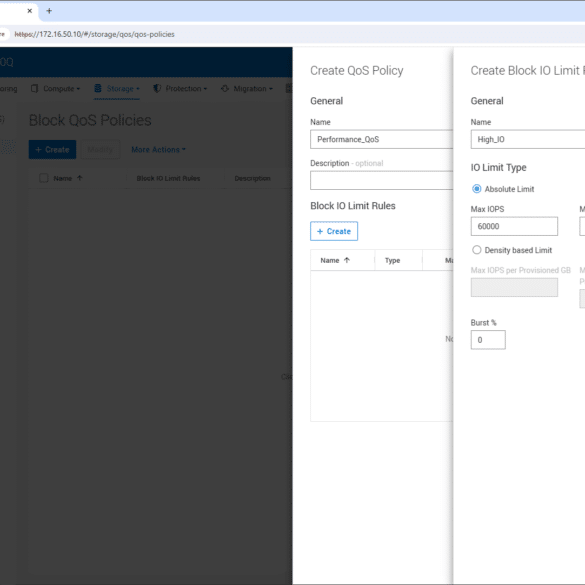Image resolution: width=585 pixels, height=585 pixels.
Task: Click the Max IOPS field showing 60000
Action: (x=514, y=226)
